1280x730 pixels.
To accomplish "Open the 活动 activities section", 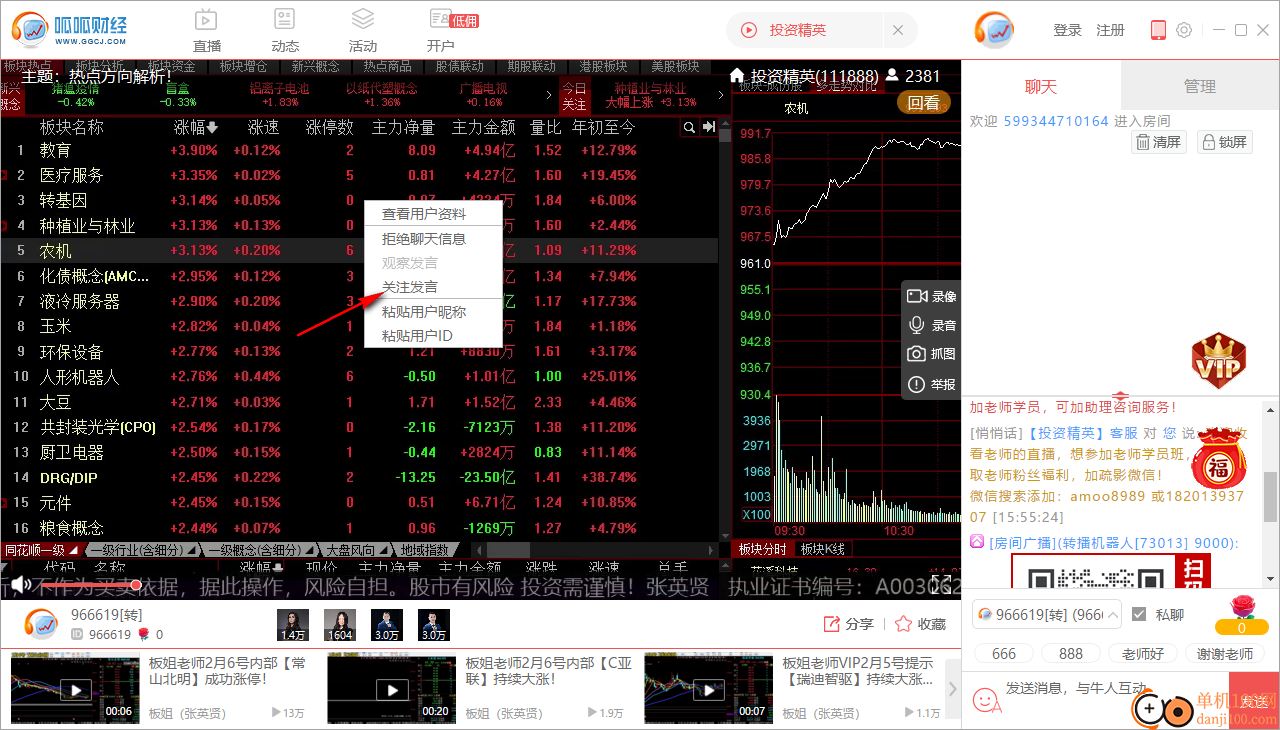I will tap(363, 30).
